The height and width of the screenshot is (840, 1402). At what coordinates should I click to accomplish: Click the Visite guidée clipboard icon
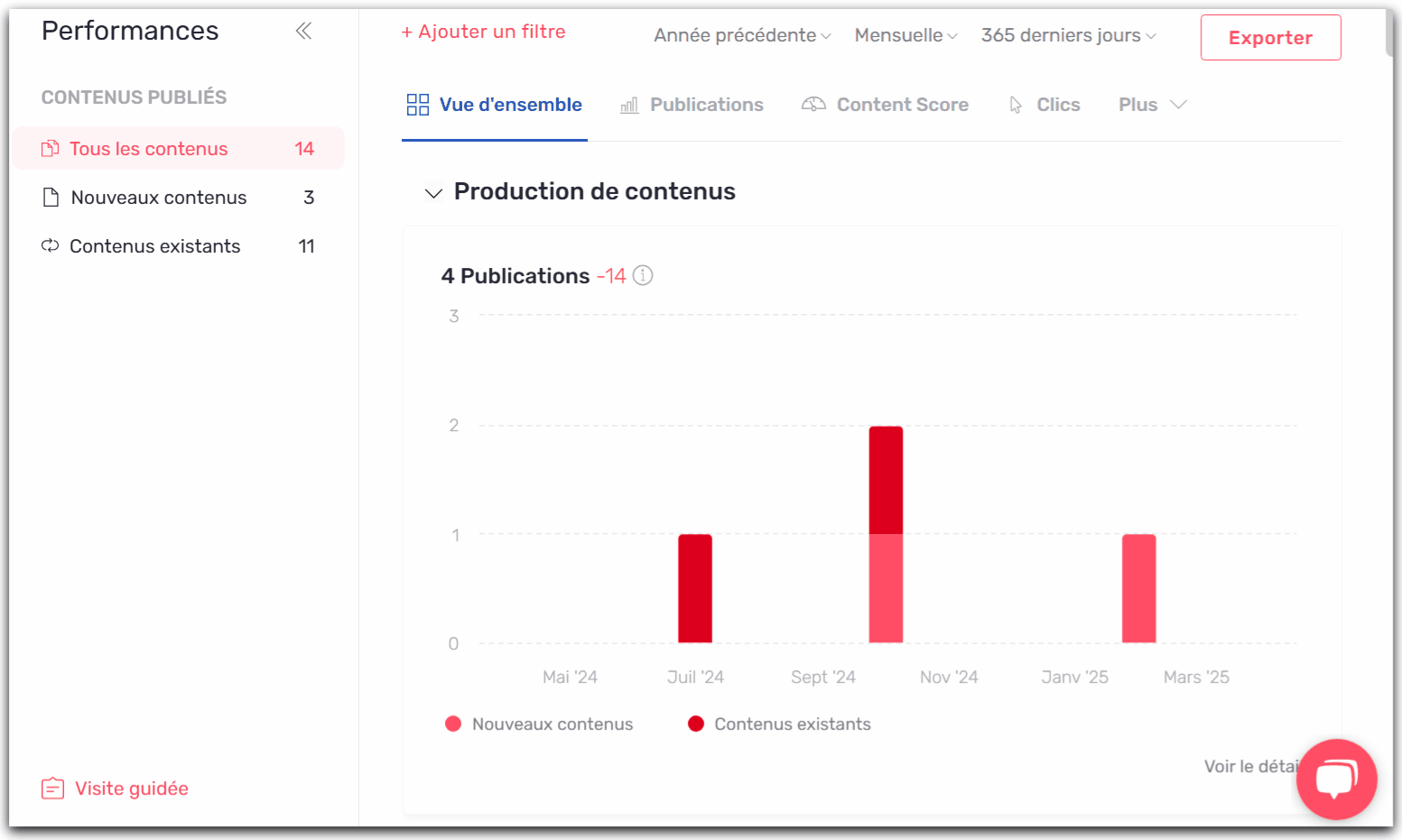coord(52,789)
